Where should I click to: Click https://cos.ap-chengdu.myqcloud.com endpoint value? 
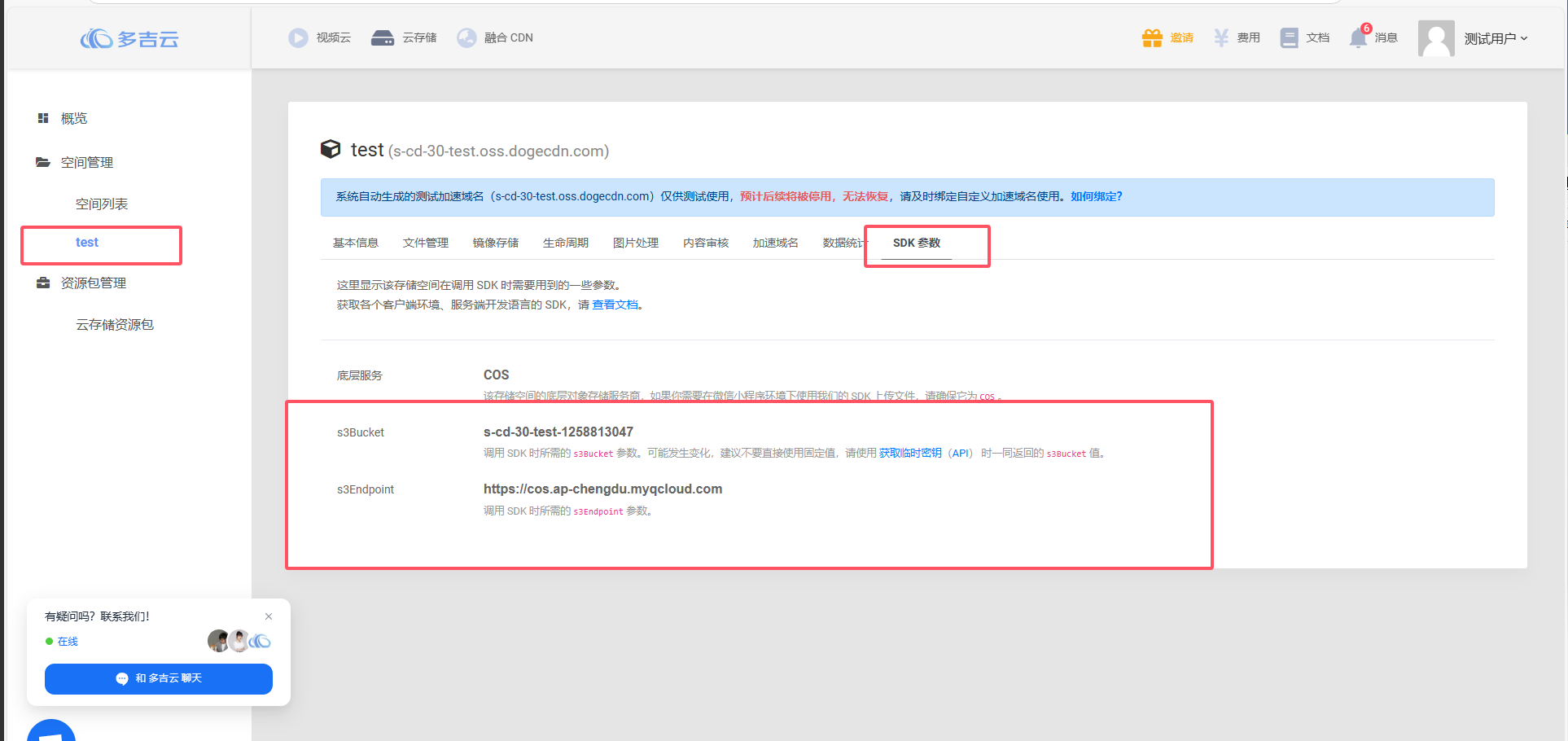602,489
